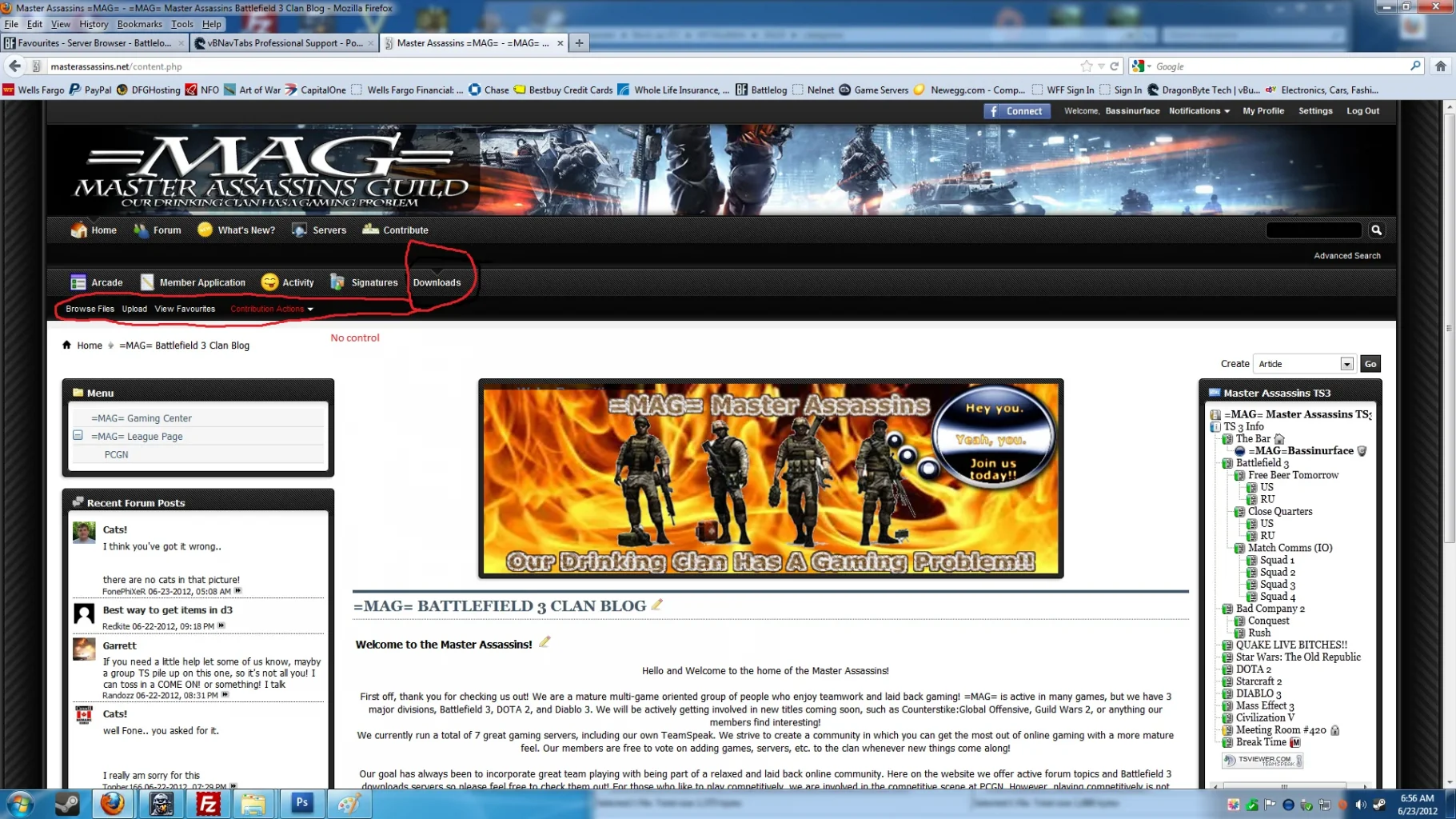Open the History menu
The image size is (1456, 819).
pos(94,24)
